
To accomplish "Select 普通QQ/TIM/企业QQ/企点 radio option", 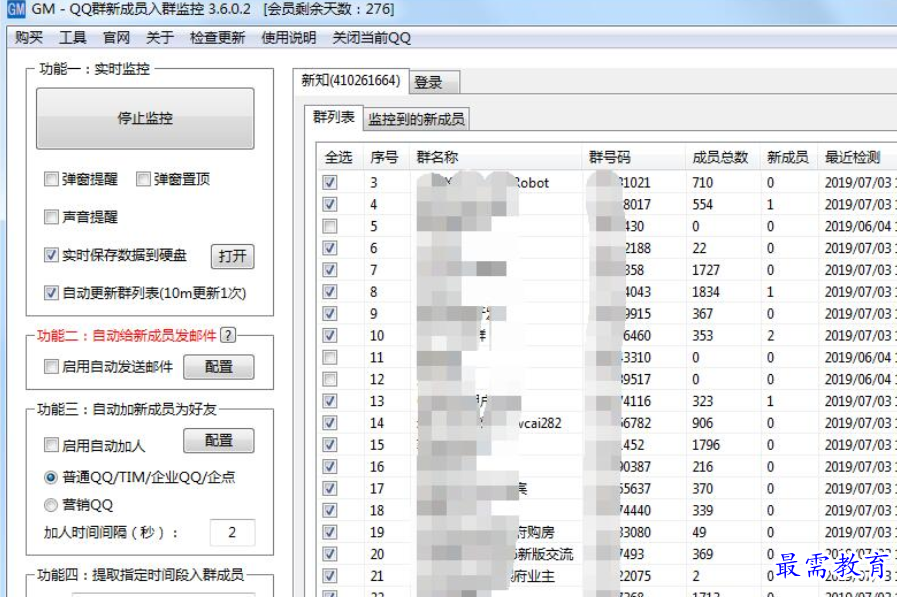I will click(51, 477).
